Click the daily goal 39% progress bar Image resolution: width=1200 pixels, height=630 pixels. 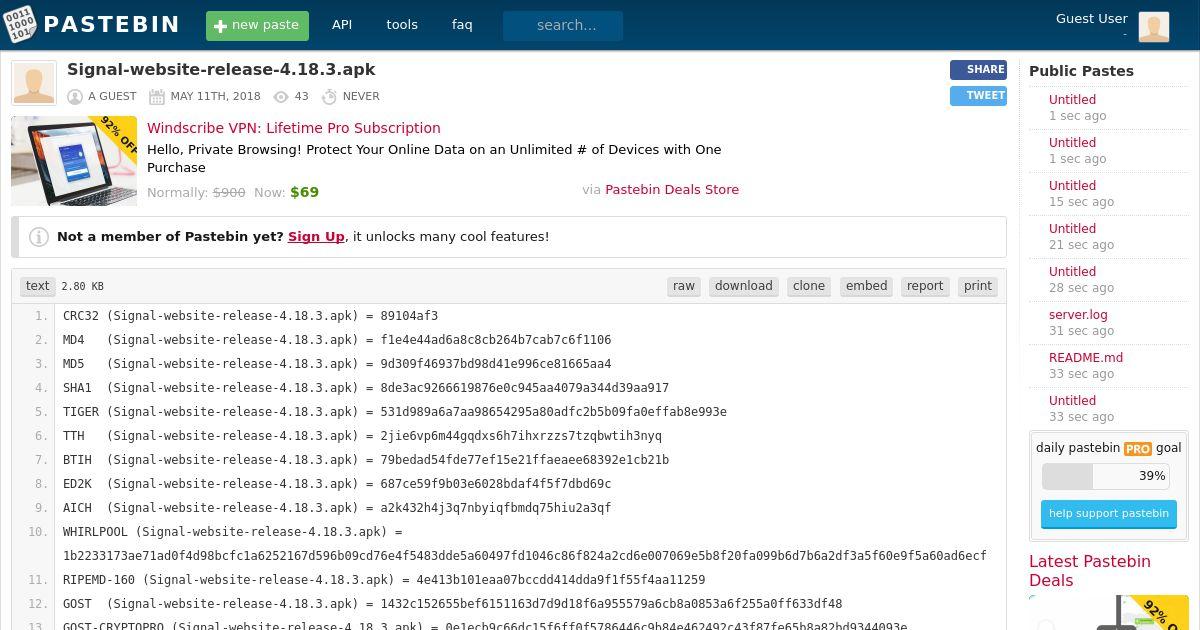coord(1108,476)
